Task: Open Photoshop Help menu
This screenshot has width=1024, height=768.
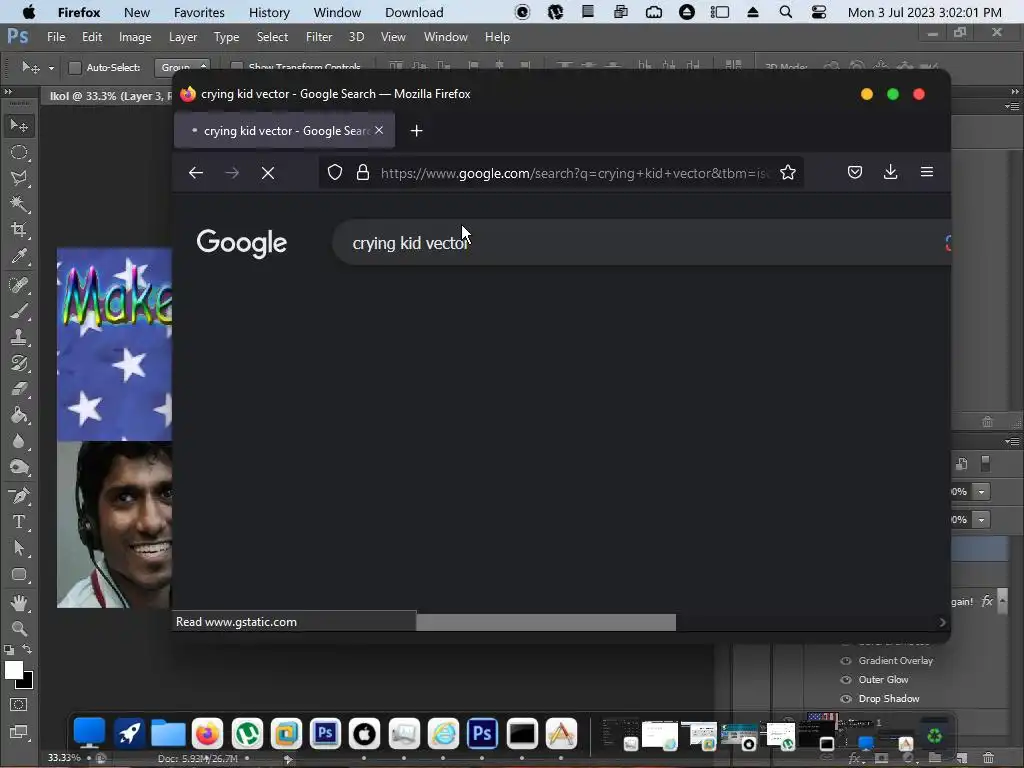Action: tap(497, 37)
